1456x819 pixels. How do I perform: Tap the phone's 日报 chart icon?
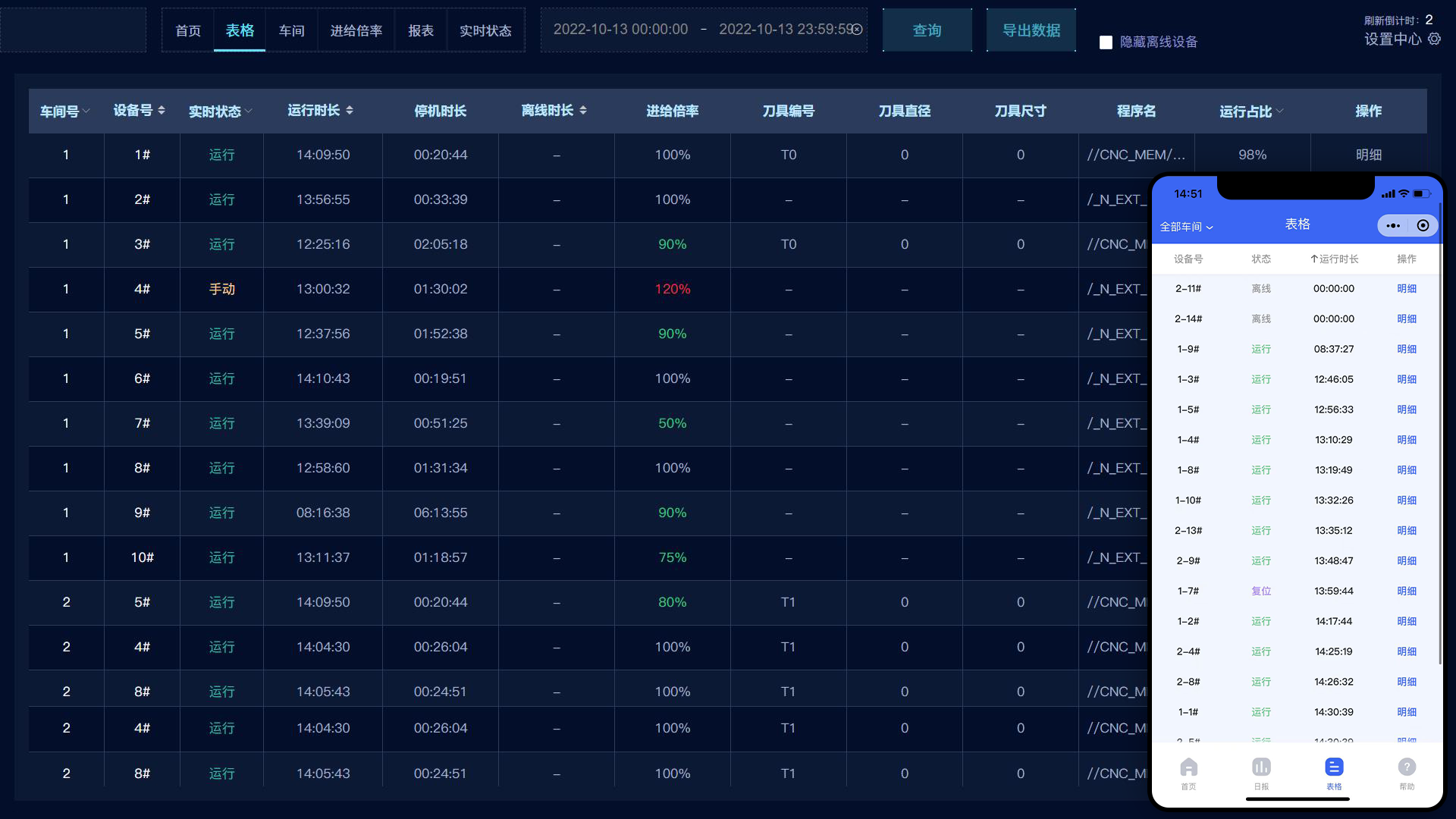coord(1261,767)
